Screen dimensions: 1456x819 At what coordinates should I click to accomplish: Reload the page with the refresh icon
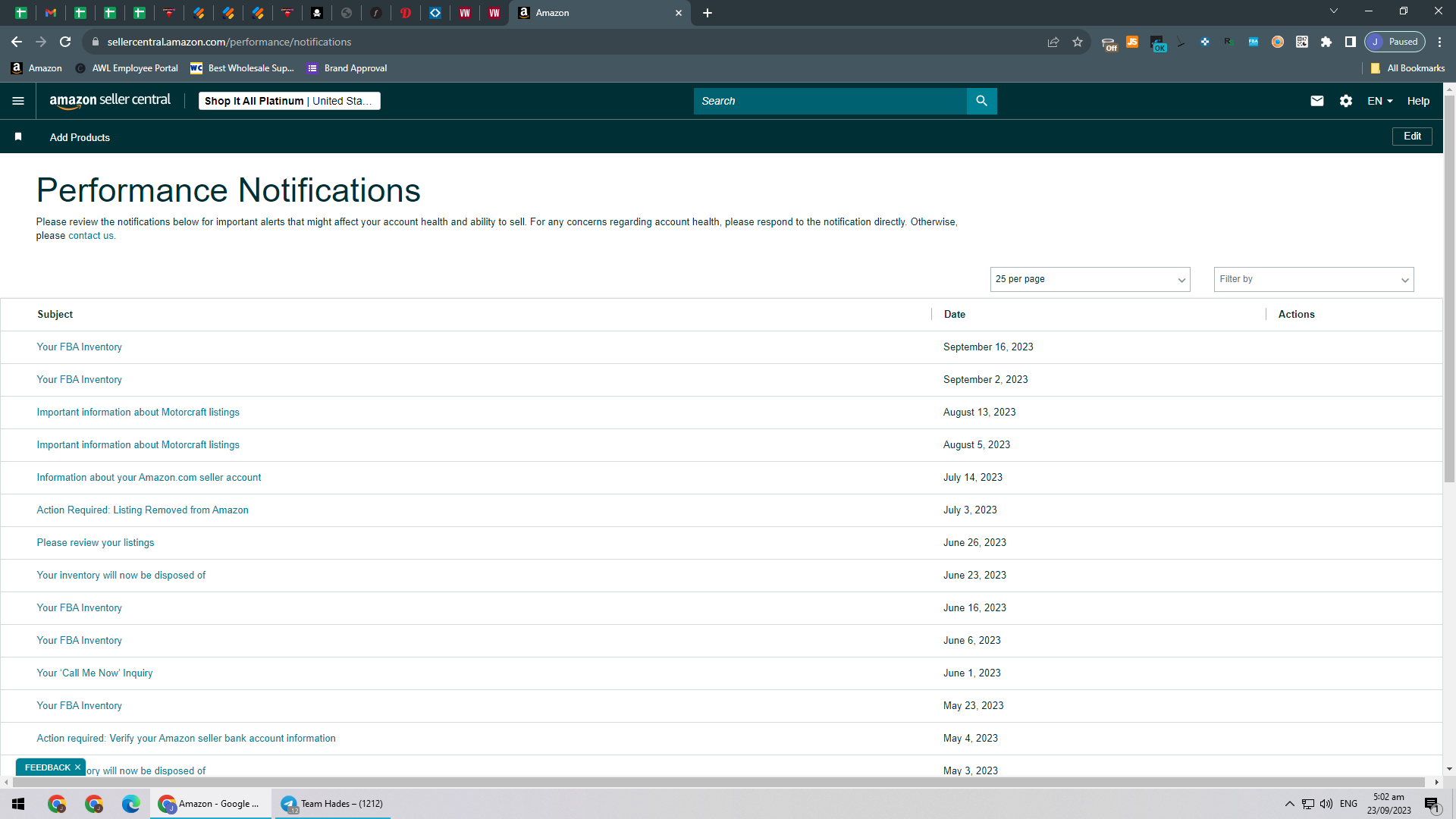pyautogui.click(x=65, y=42)
